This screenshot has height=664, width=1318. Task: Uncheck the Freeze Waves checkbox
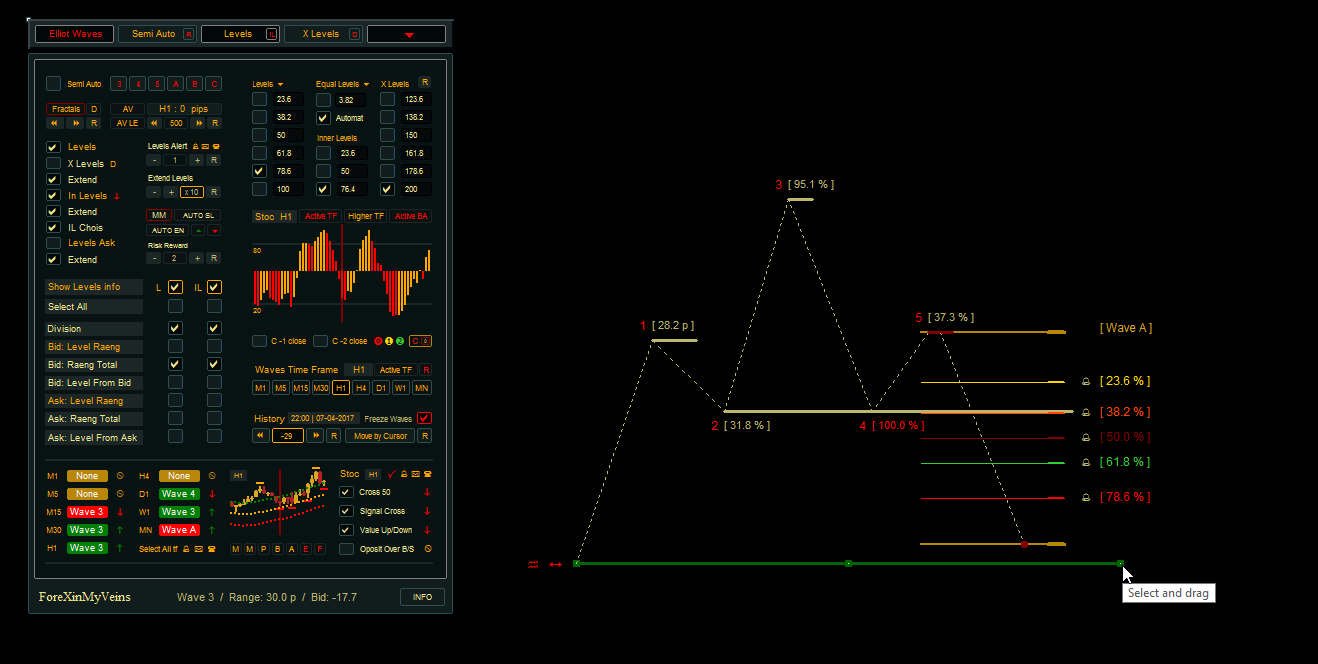(x=424, y=418)
